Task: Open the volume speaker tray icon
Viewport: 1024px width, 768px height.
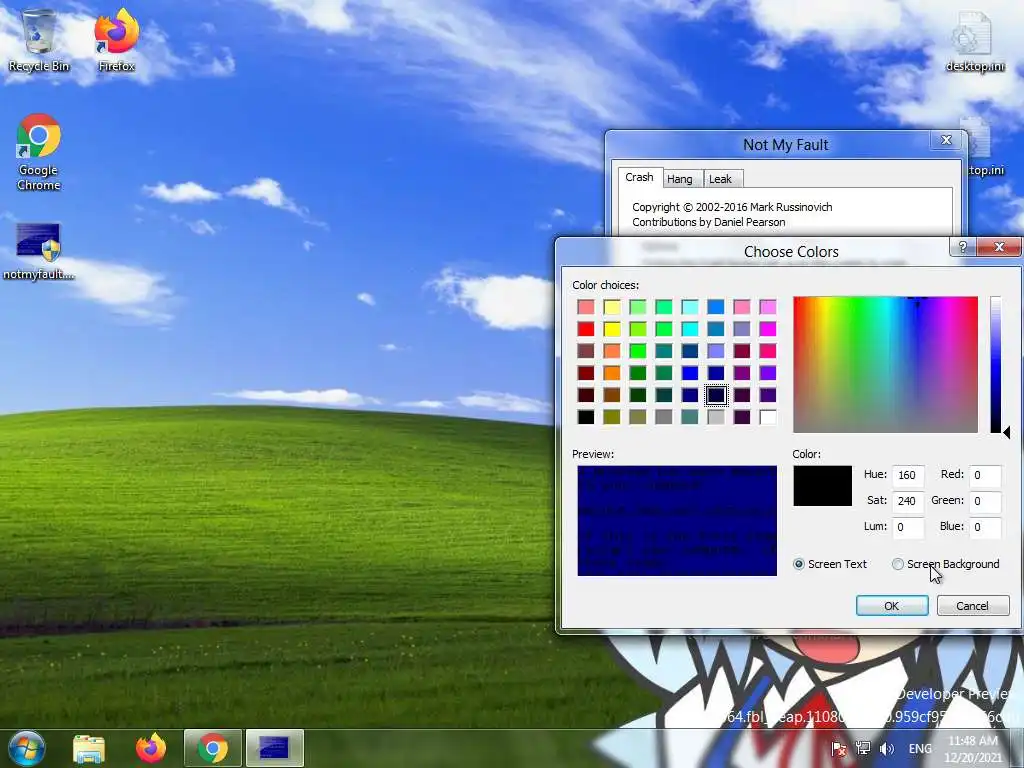Action: tap(886, 748)
